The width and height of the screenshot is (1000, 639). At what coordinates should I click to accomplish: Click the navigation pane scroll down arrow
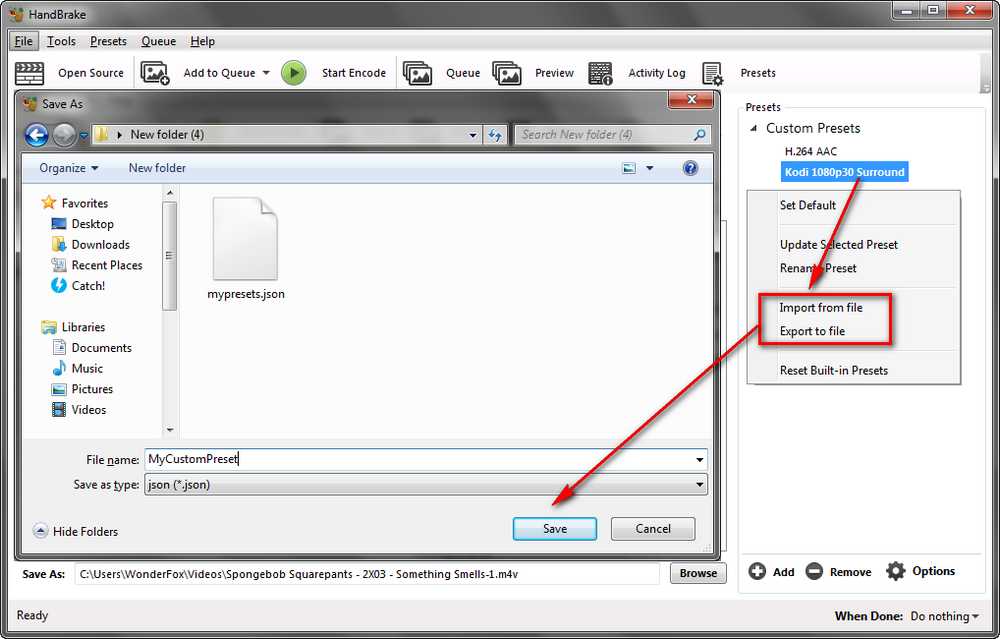pyautogui.click(x=170, y=430)
